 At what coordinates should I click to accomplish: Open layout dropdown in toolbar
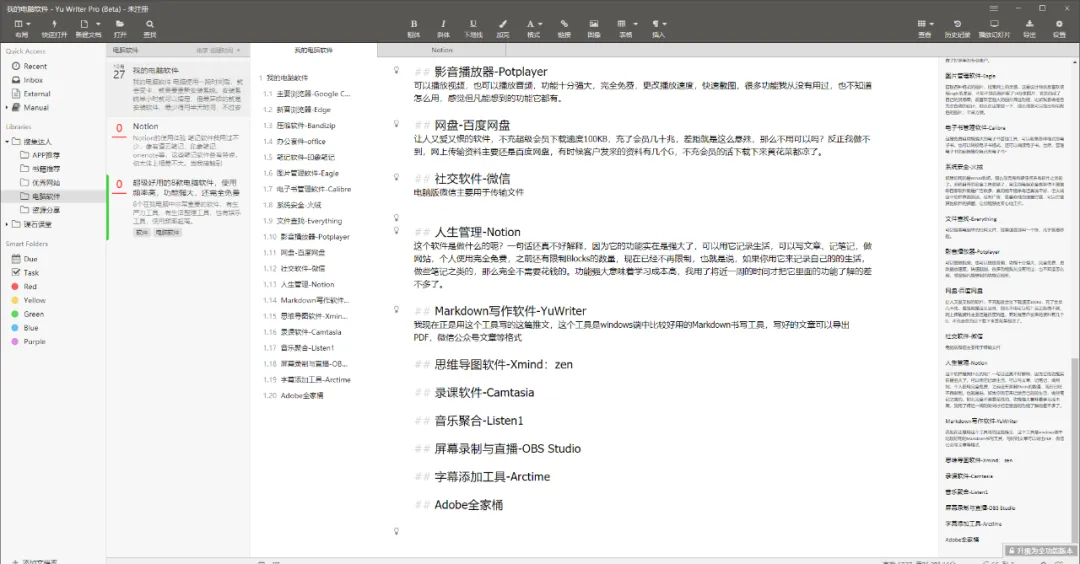click(x=28, y=24)
